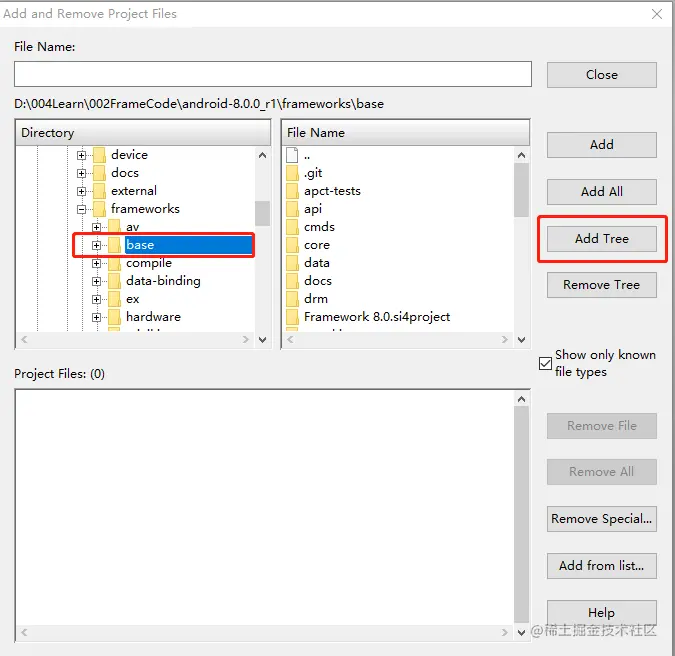Click cmds folder icon in file list
675x656 pixels.
pos(292,227)
